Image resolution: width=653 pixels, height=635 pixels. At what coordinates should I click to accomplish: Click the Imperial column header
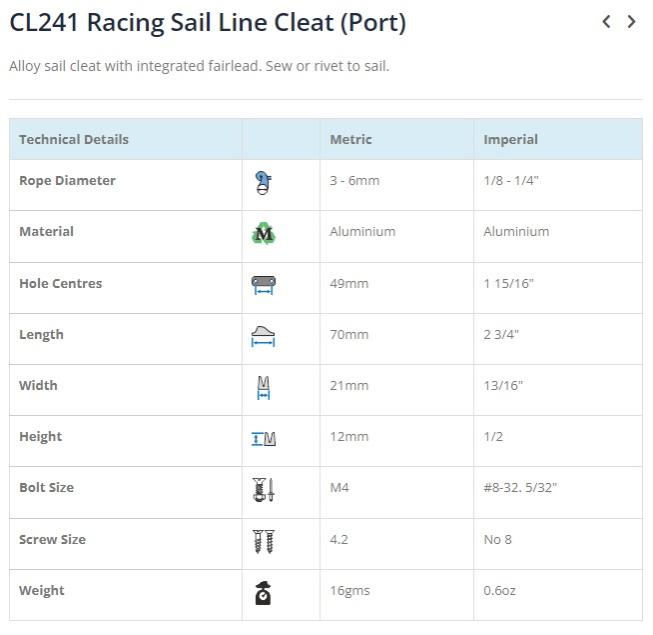tap(510, 139)
